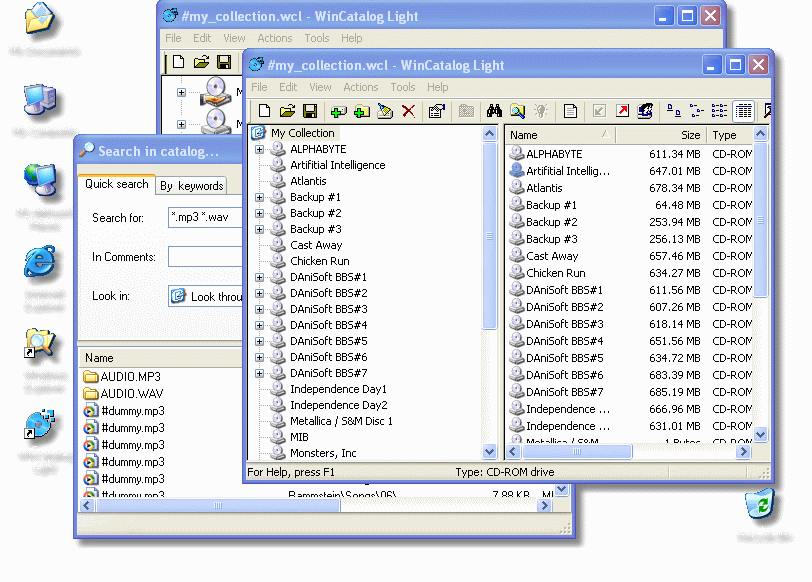
Task: Sort list by Type column header
Action: 730,135
